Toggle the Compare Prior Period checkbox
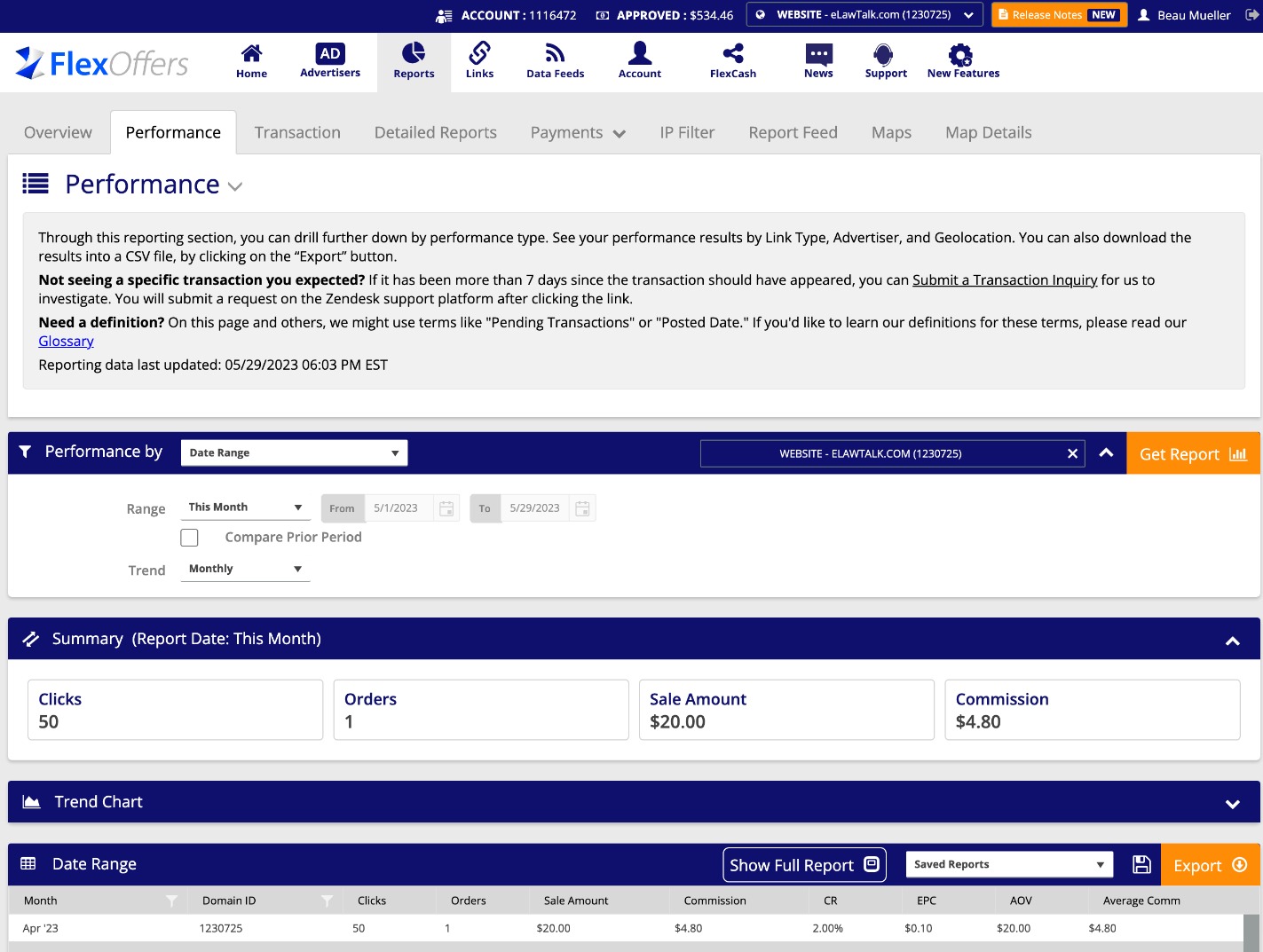1263x952 pixels. pos(189,538)
